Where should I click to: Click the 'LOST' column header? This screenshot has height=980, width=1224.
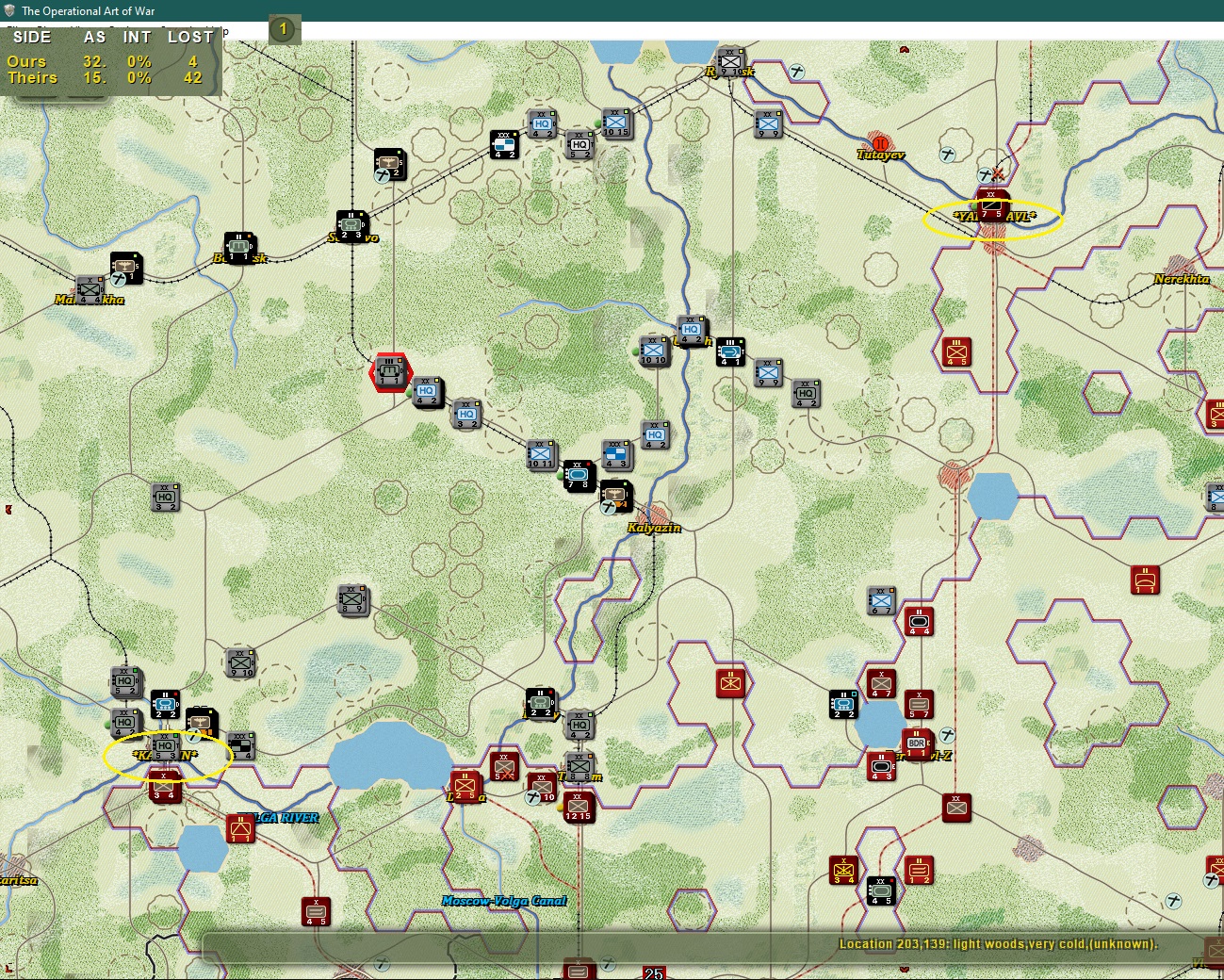pos(190,37)
